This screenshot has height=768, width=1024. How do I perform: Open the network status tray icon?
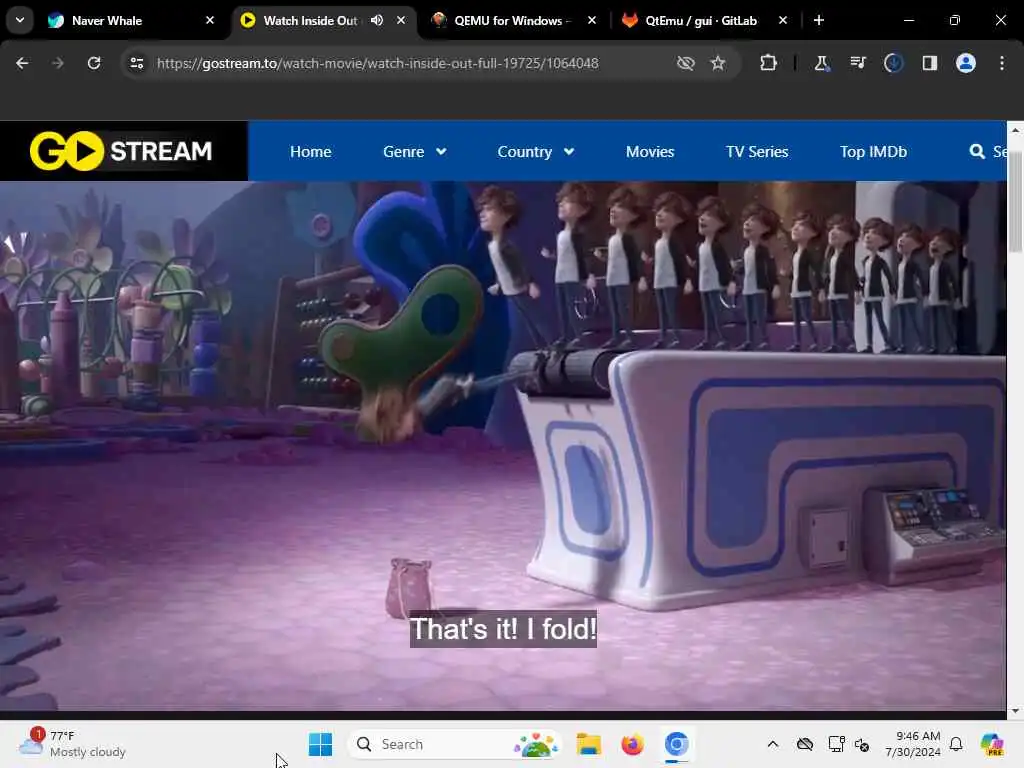coord(836,744)
